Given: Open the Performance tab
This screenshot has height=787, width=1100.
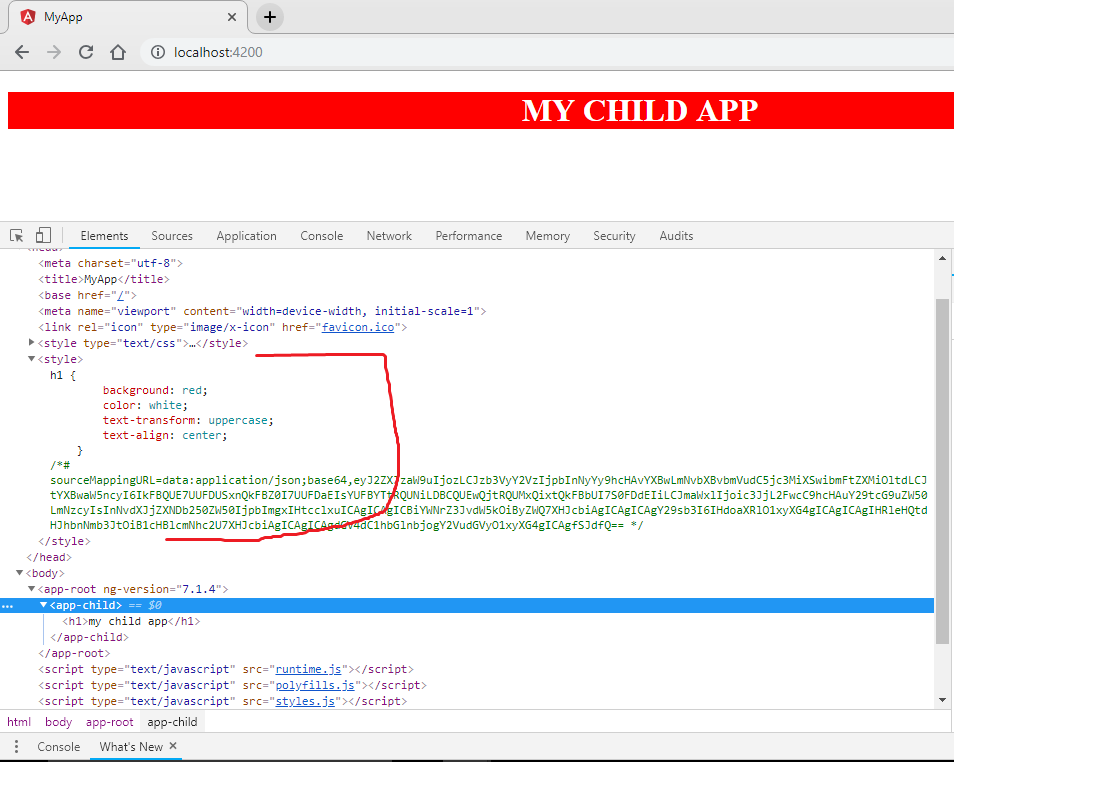Looking at the screenshot, I should point(469,236).
